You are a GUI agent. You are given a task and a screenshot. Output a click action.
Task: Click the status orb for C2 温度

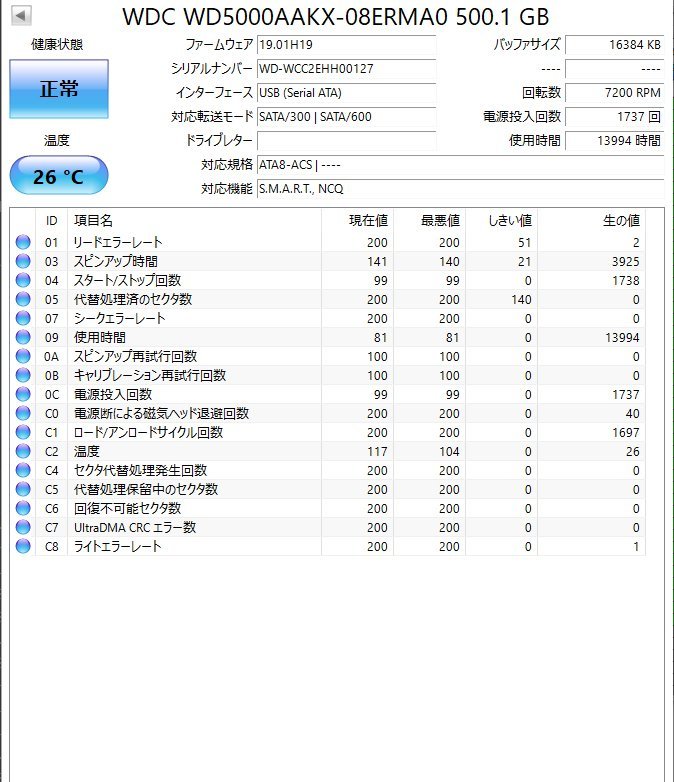23,451
